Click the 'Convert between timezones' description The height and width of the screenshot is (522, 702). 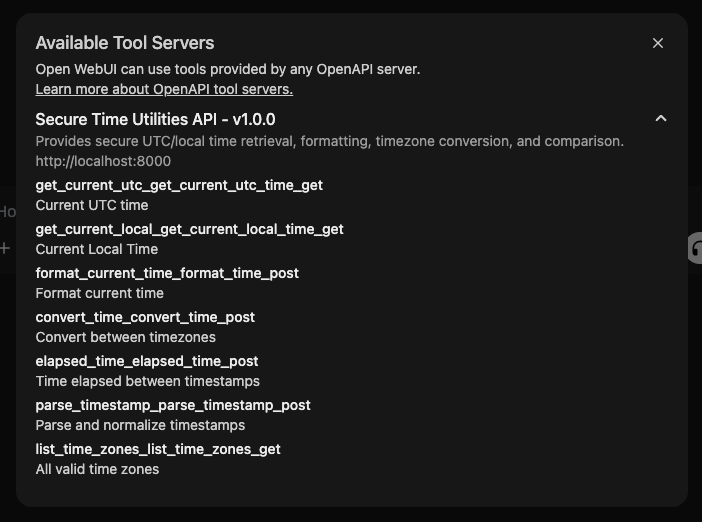tap(126, 337)
